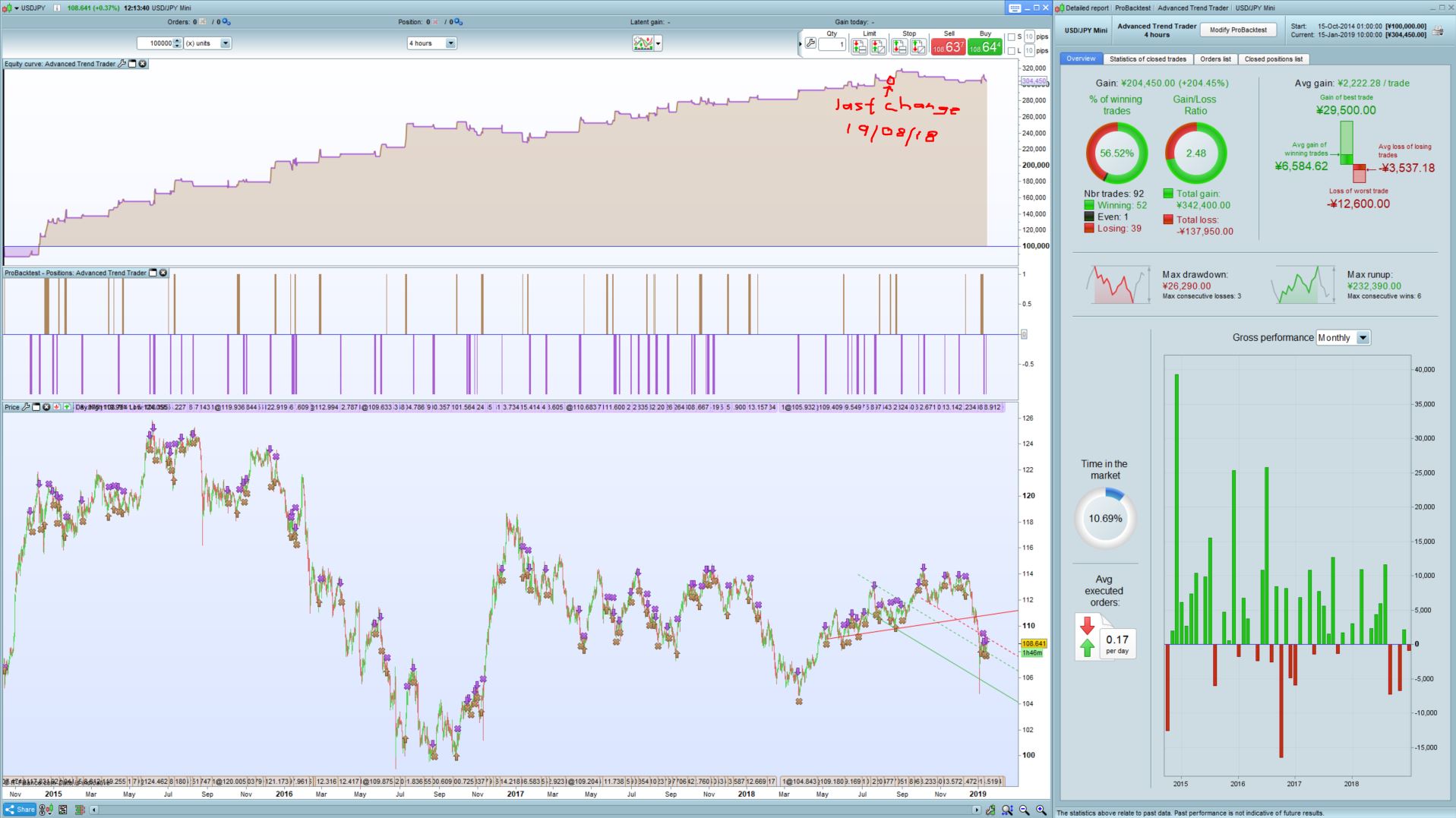1456x818 pixels.
Task: Click the first Limit order icon
Action: coord(859,46)
